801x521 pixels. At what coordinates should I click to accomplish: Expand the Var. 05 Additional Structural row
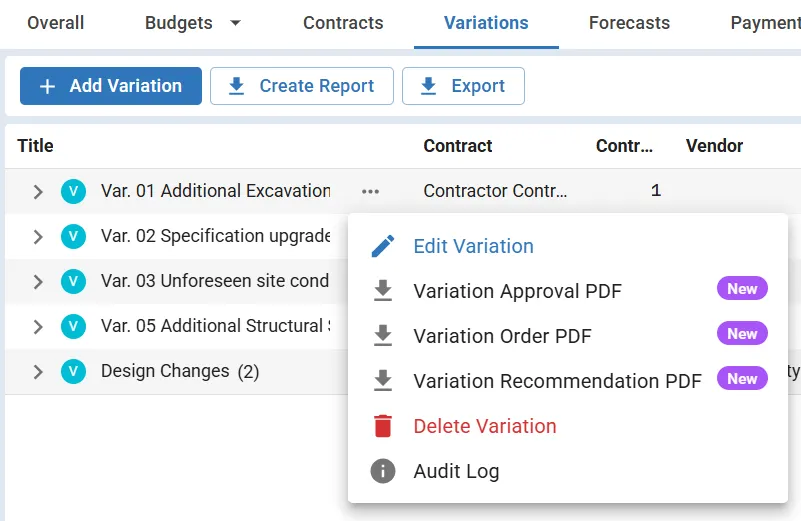pos(38,326)
